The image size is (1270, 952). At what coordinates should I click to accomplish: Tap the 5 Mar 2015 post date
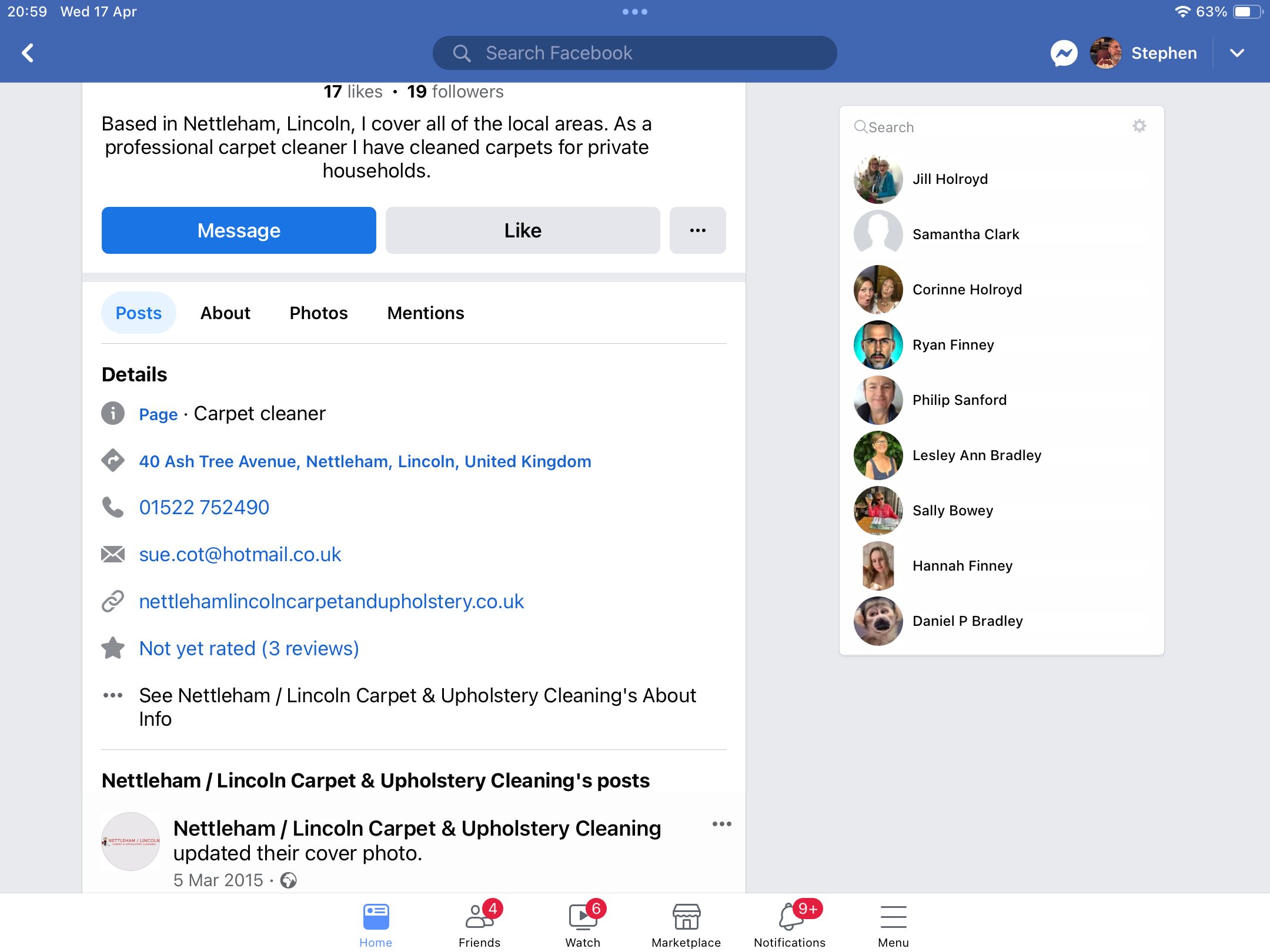[x=218, y=880]
